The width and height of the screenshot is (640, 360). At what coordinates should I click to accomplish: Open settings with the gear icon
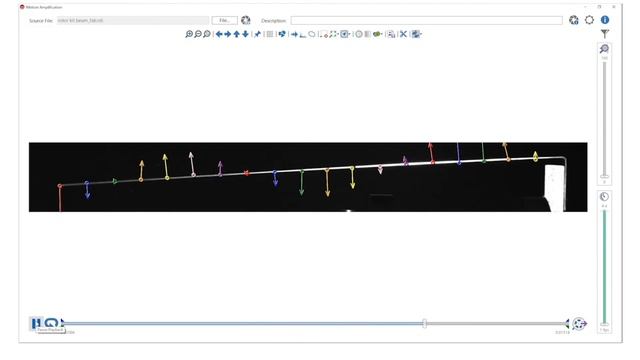[589, 20]
